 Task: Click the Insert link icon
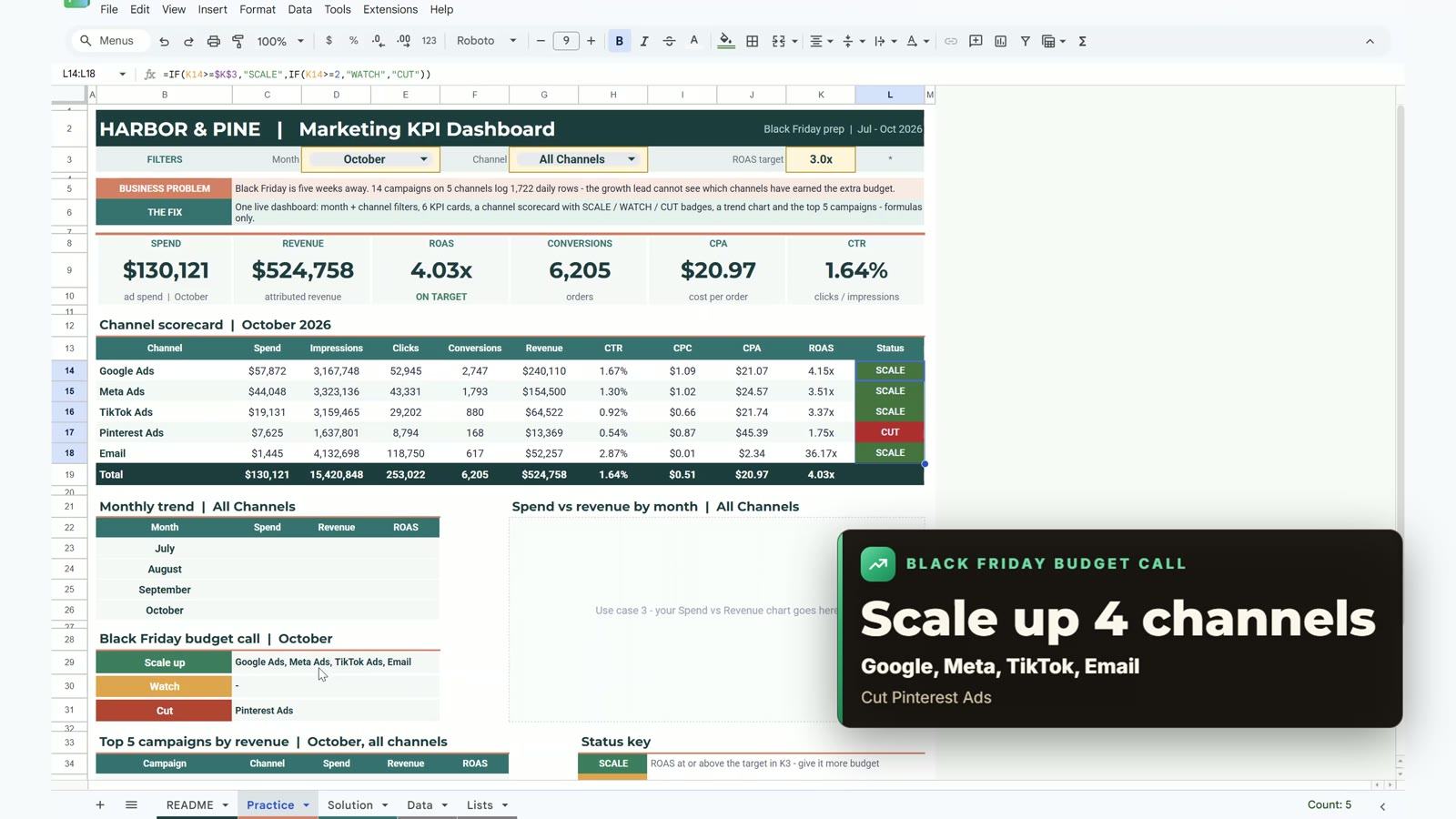coord(951,41)
